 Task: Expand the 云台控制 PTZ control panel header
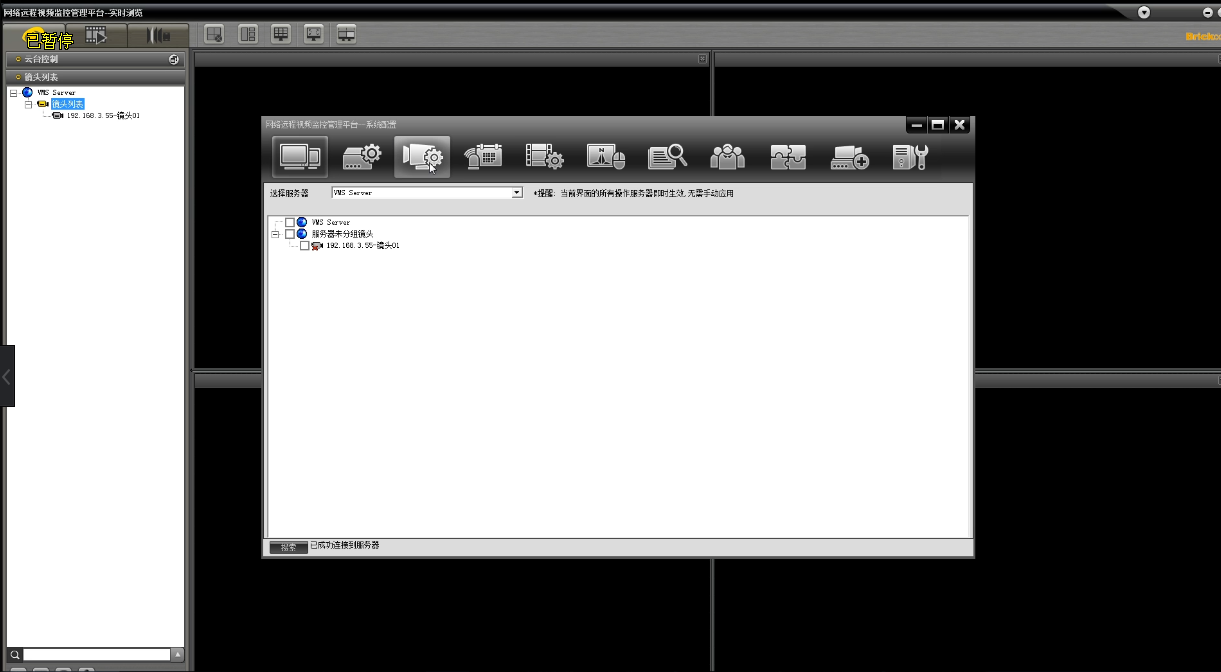pos(95,60)
